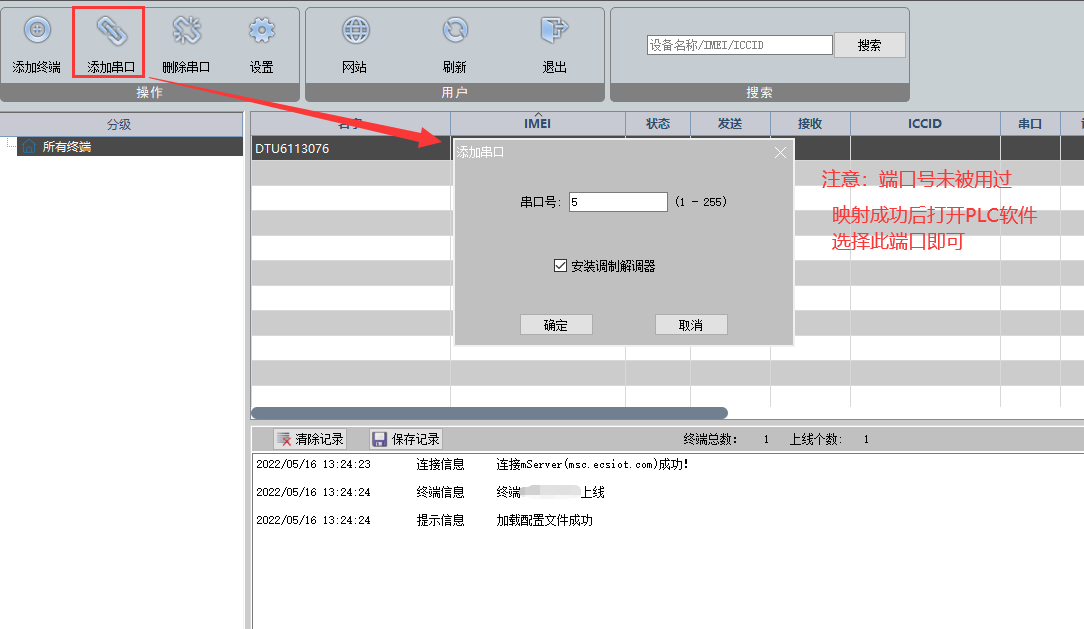
Task: Confirm with the 确定 button
Action: click(556, 325)
